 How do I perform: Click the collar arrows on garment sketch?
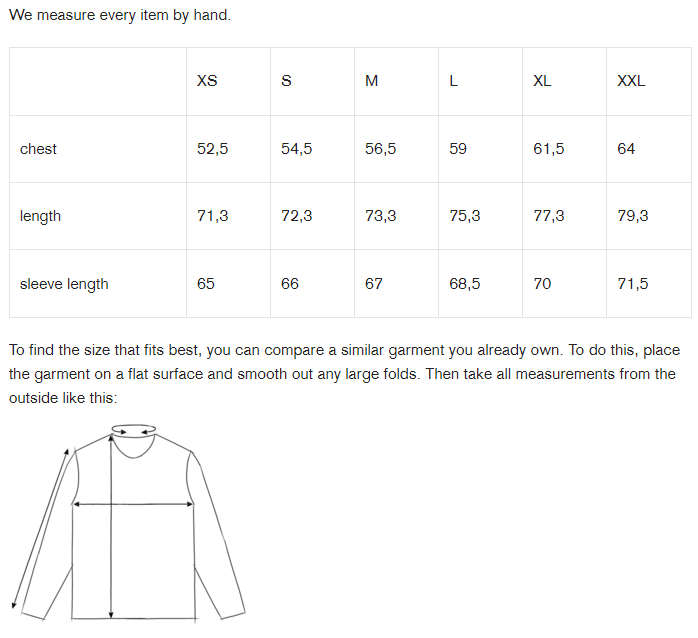point(134,431)
